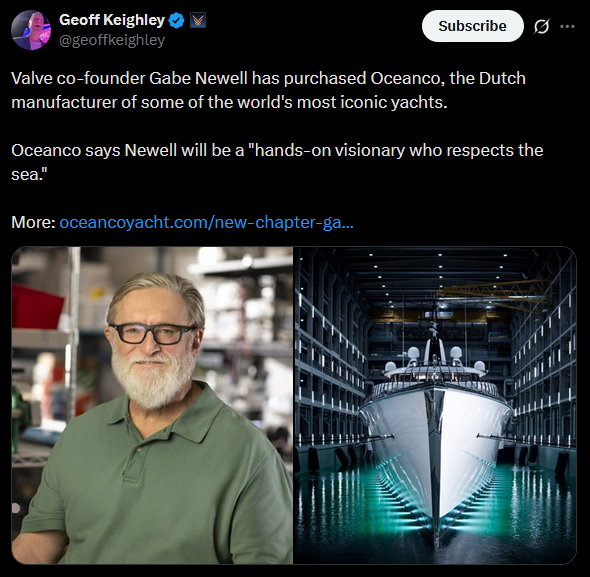The image size is (590, 577).
Task: Open the oceancoyacht.com link
Action: click(206, 222)
